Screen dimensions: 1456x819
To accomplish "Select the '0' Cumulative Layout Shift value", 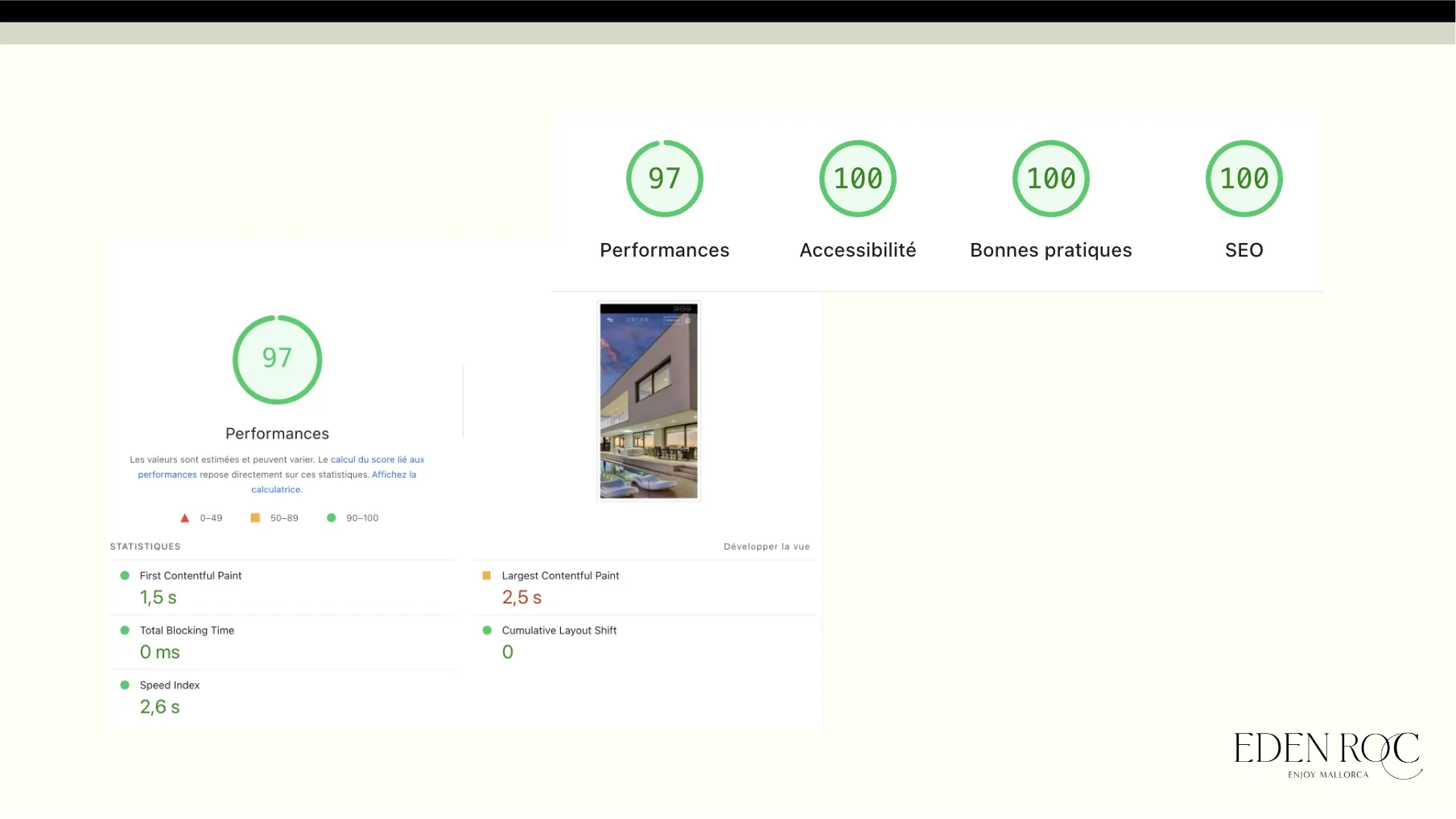I will pyautogui.click(x=508, y=652).
